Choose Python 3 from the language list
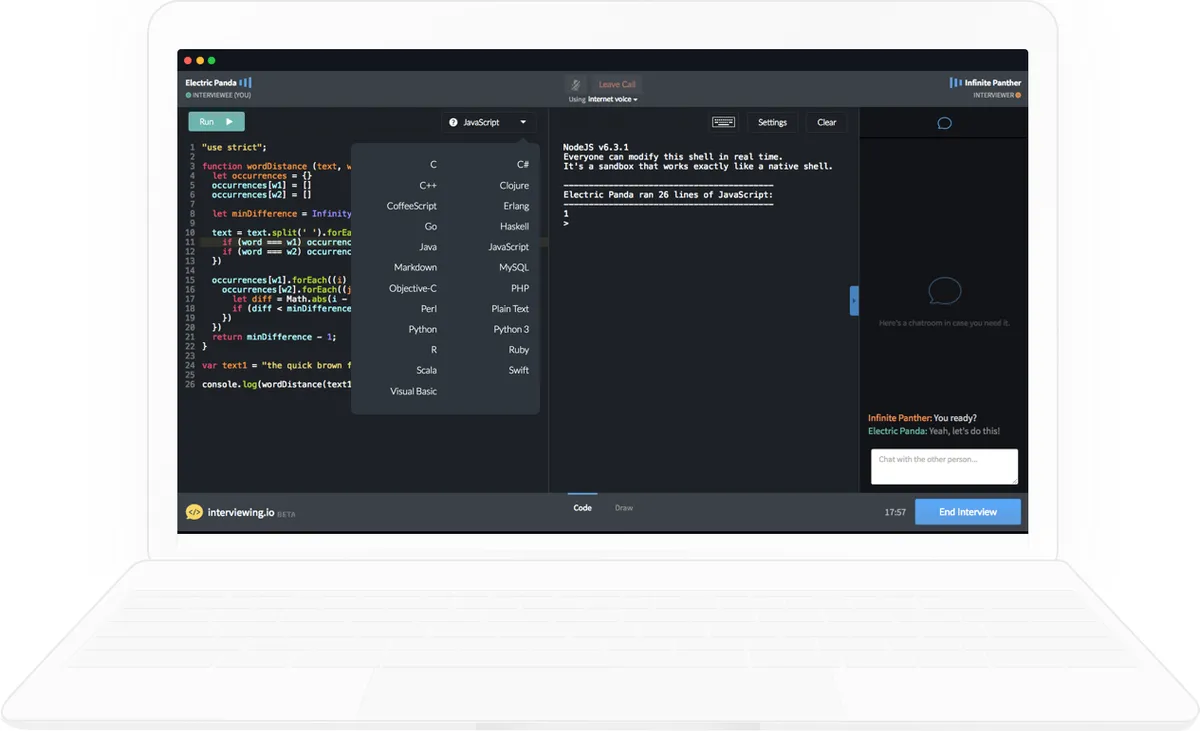This screenshot has width=1200, height=731. (x=511, y=329)
